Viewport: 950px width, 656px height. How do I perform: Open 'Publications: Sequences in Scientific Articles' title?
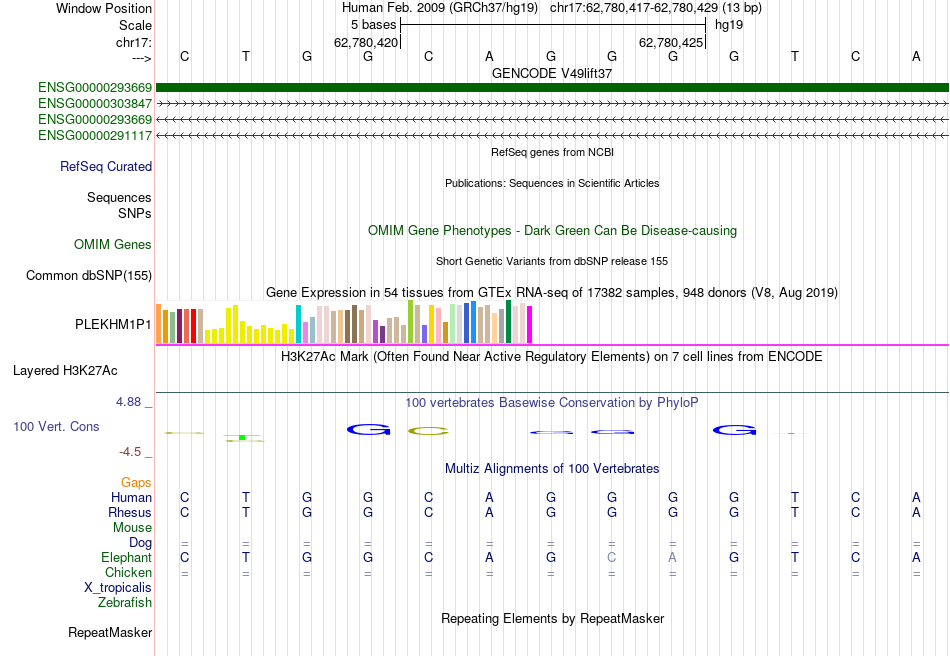[552, 183]
